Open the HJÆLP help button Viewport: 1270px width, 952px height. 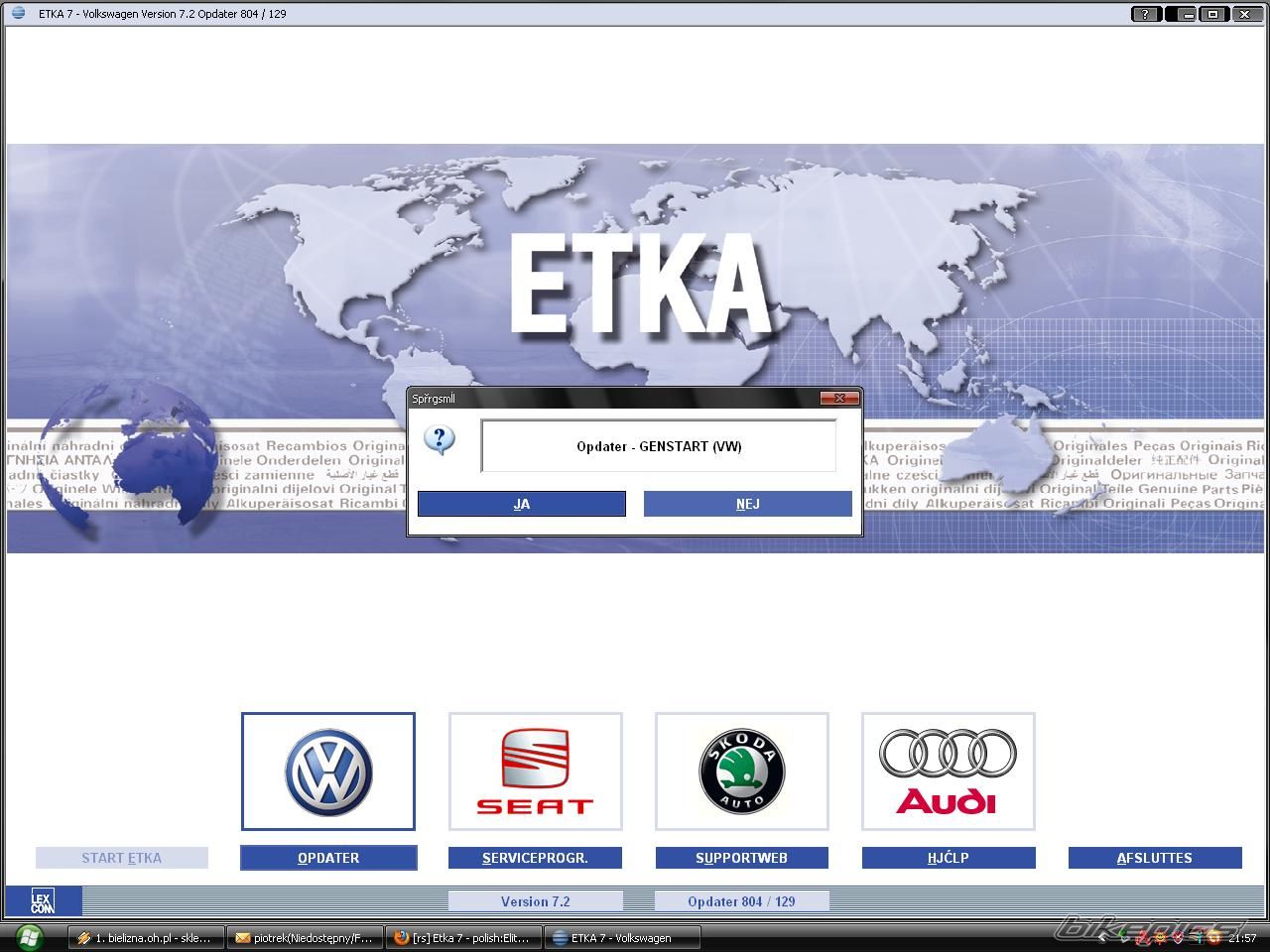click(949, 858)
